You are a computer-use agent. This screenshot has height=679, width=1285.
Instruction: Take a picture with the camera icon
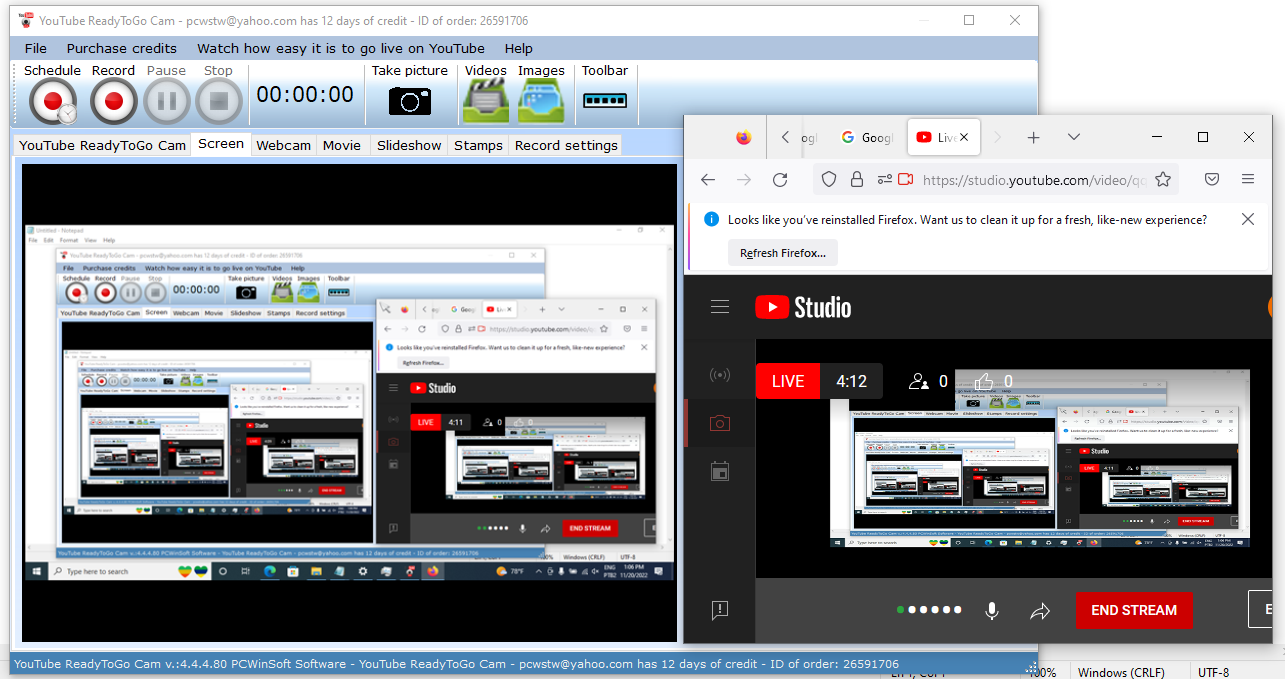click(x=410, y=100)
